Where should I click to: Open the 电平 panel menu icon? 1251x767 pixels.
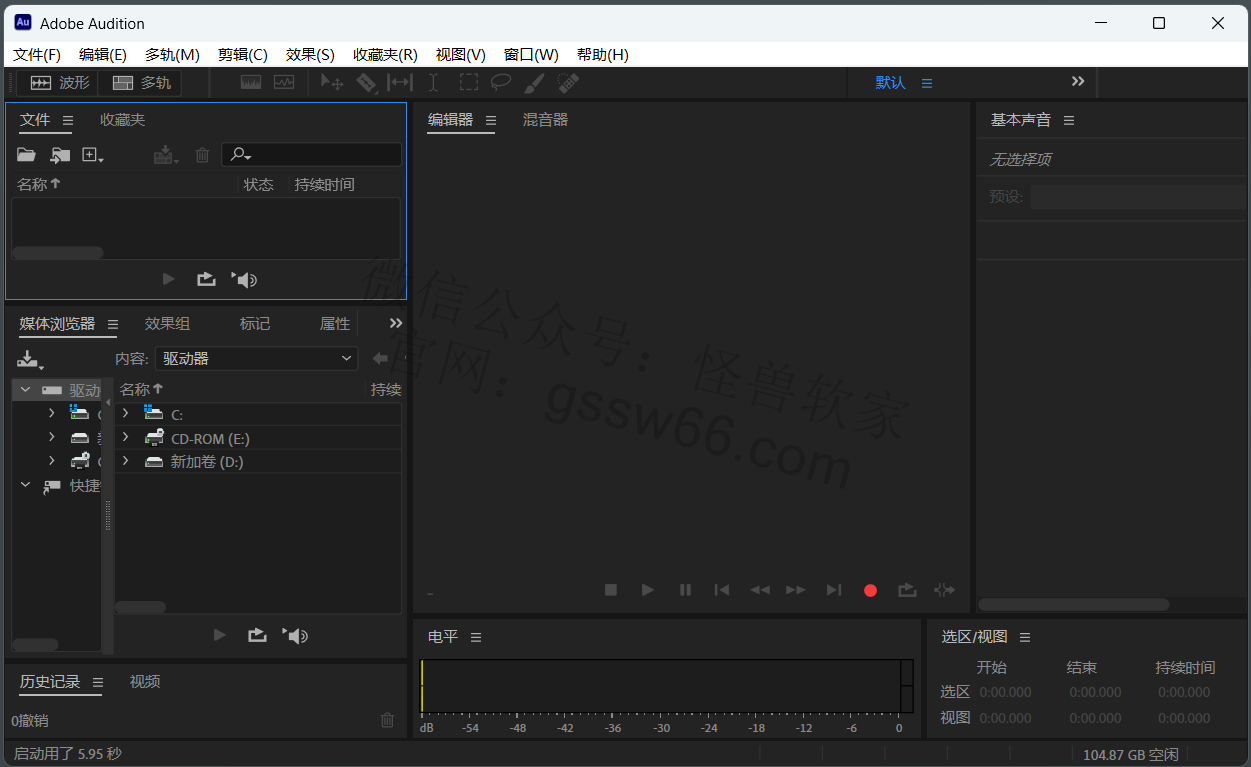[x=476, y=637]
